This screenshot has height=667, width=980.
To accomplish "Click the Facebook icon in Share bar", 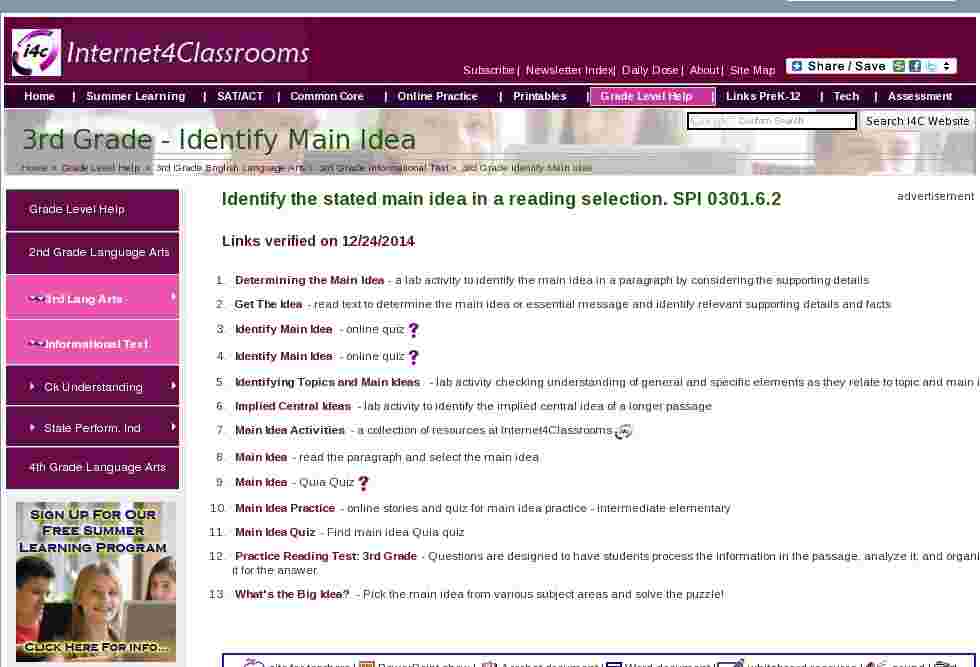I will (x=915, y=66).
